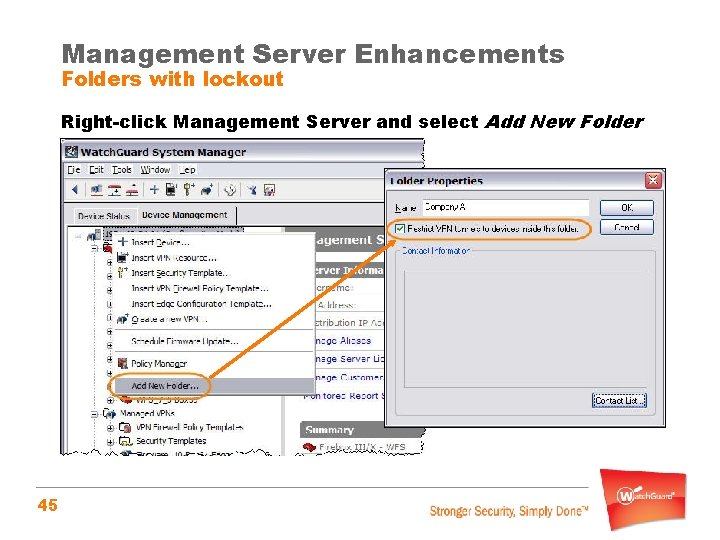Choose Create a new VPN
This screenshot has width=720, height=540.
(x=214, y=319)
